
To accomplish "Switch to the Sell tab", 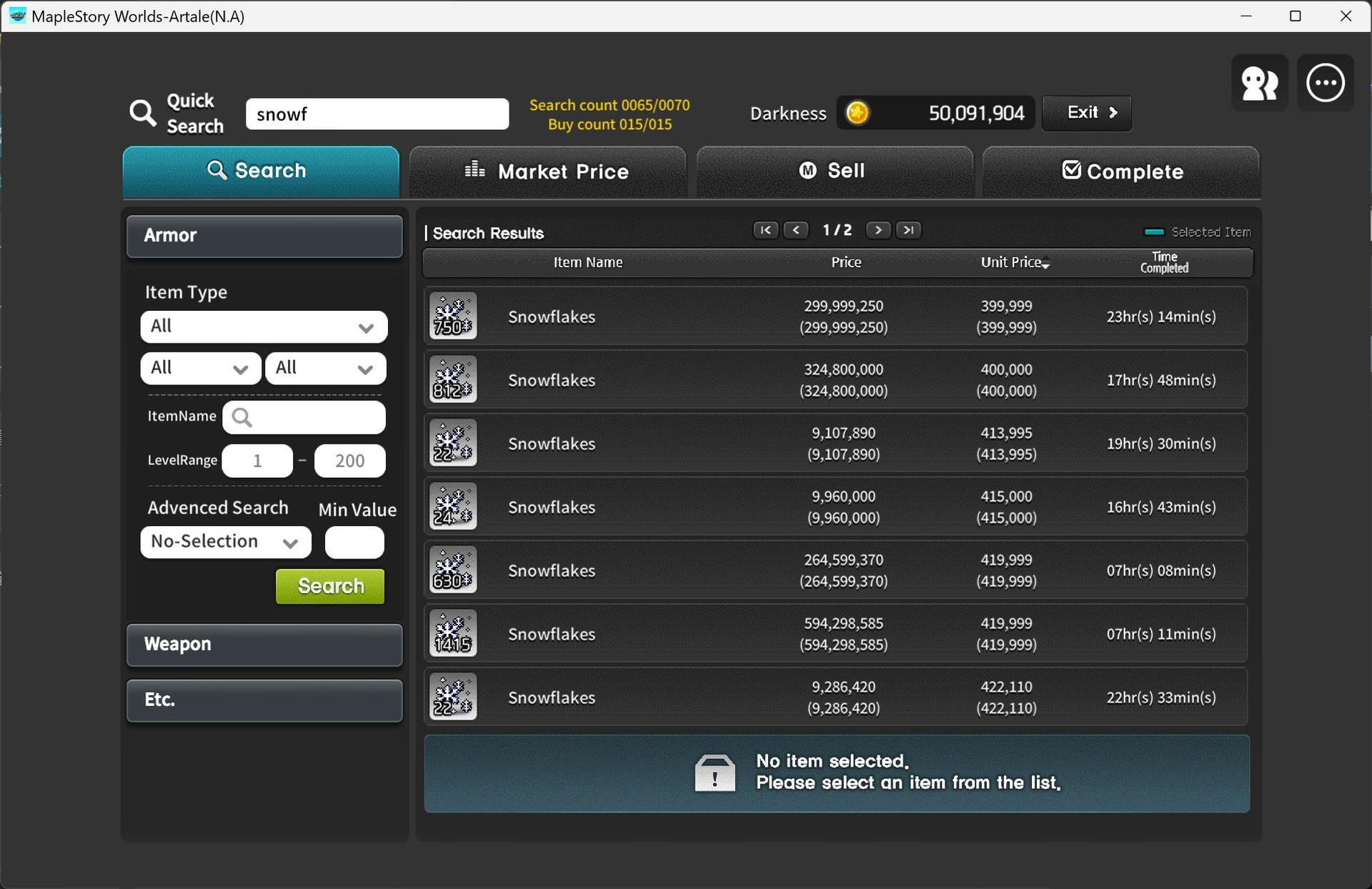I will tap(834, 172).
